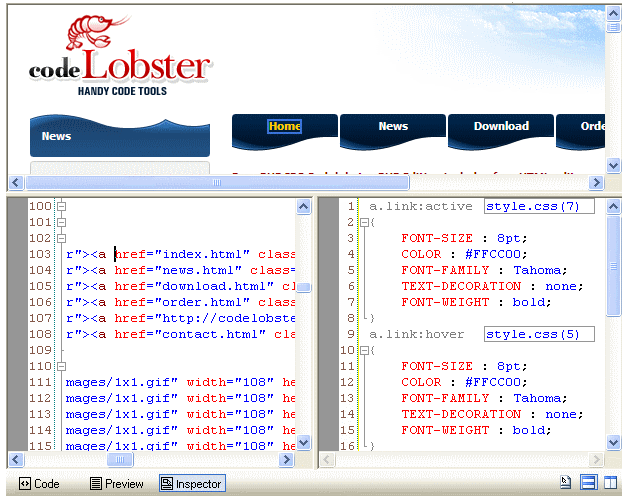The width and height of the screenshot is (625, 497).
Task: Click HTML code pane scroll-left arrow
Action: [x=16, y=460]
